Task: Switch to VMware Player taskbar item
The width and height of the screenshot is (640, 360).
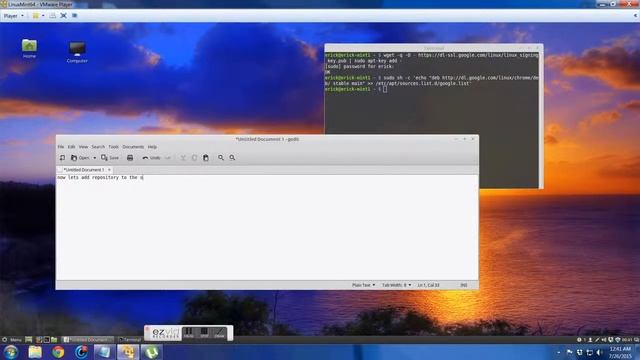Action: tap(128, 352)
